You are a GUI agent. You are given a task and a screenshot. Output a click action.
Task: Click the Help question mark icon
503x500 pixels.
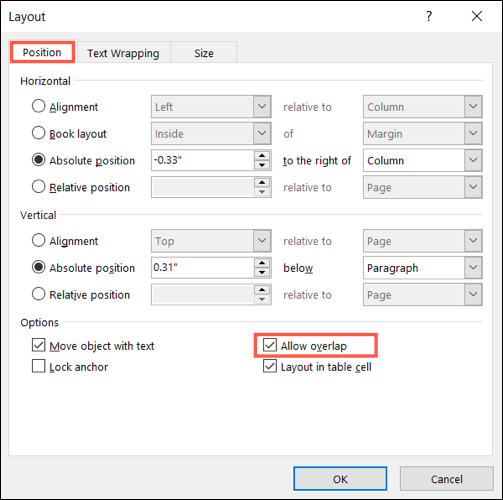pyautogui.click(x=429, y=16)
